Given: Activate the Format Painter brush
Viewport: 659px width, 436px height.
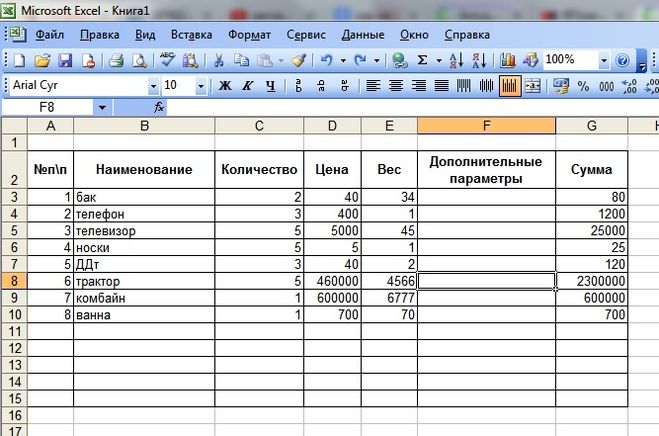Looking at the screenshot, I should (x=299, y=61).
